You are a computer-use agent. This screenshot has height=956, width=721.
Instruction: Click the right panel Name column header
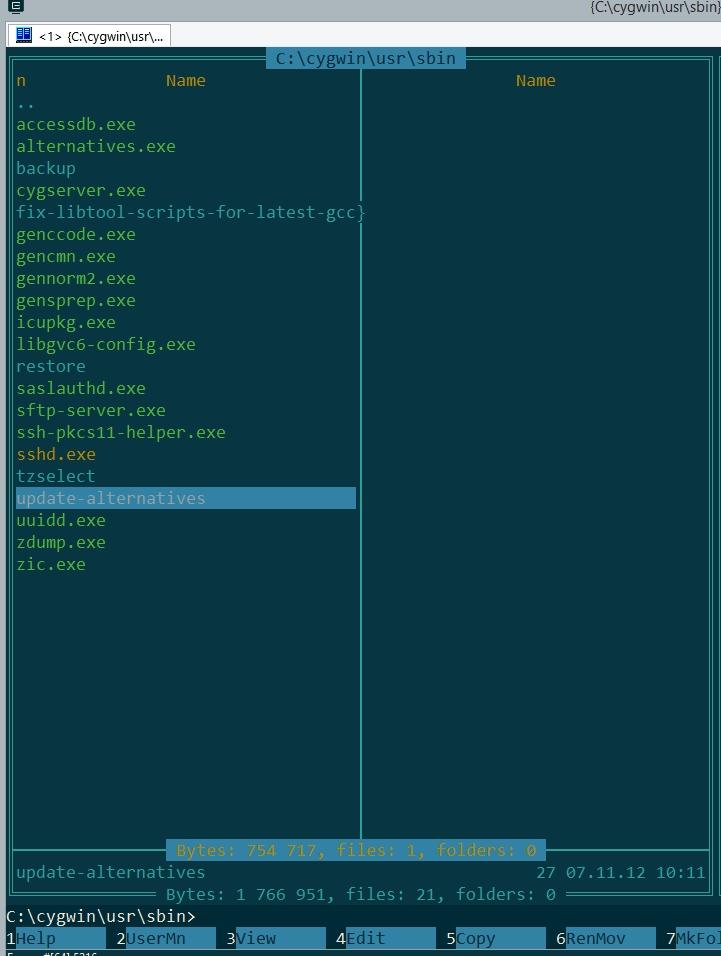coord(535,80)
